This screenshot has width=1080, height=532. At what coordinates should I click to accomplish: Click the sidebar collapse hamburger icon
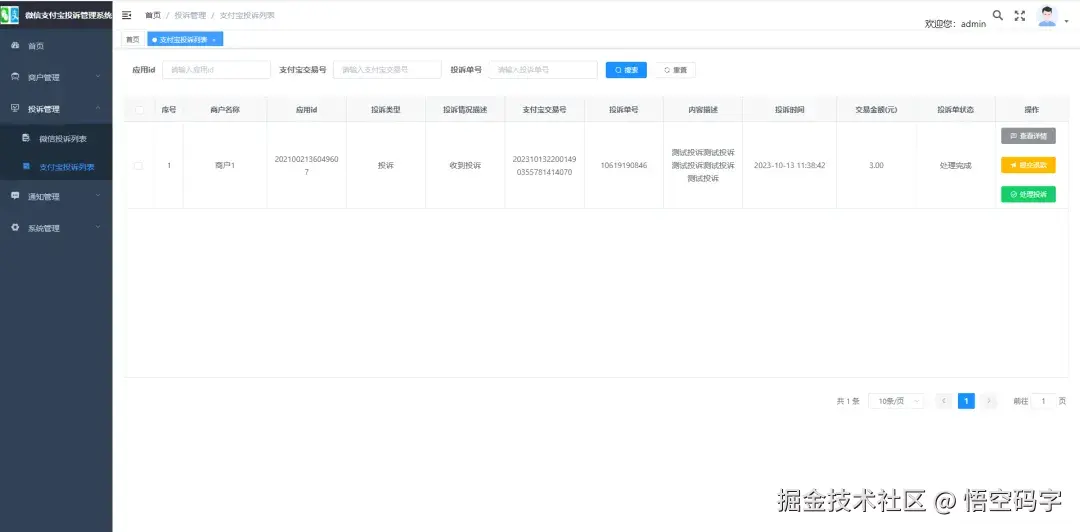127,14
